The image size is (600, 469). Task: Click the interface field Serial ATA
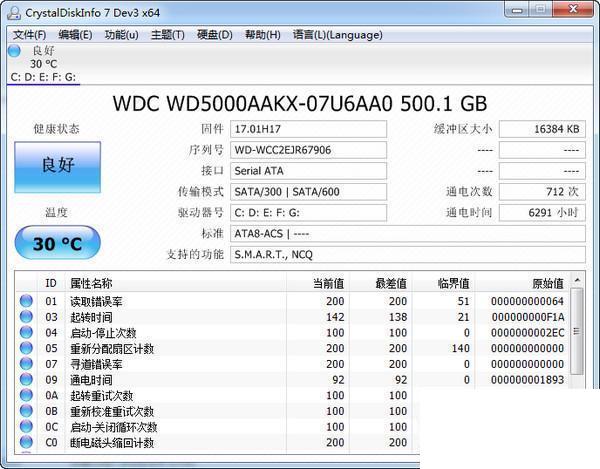point(308,171)
